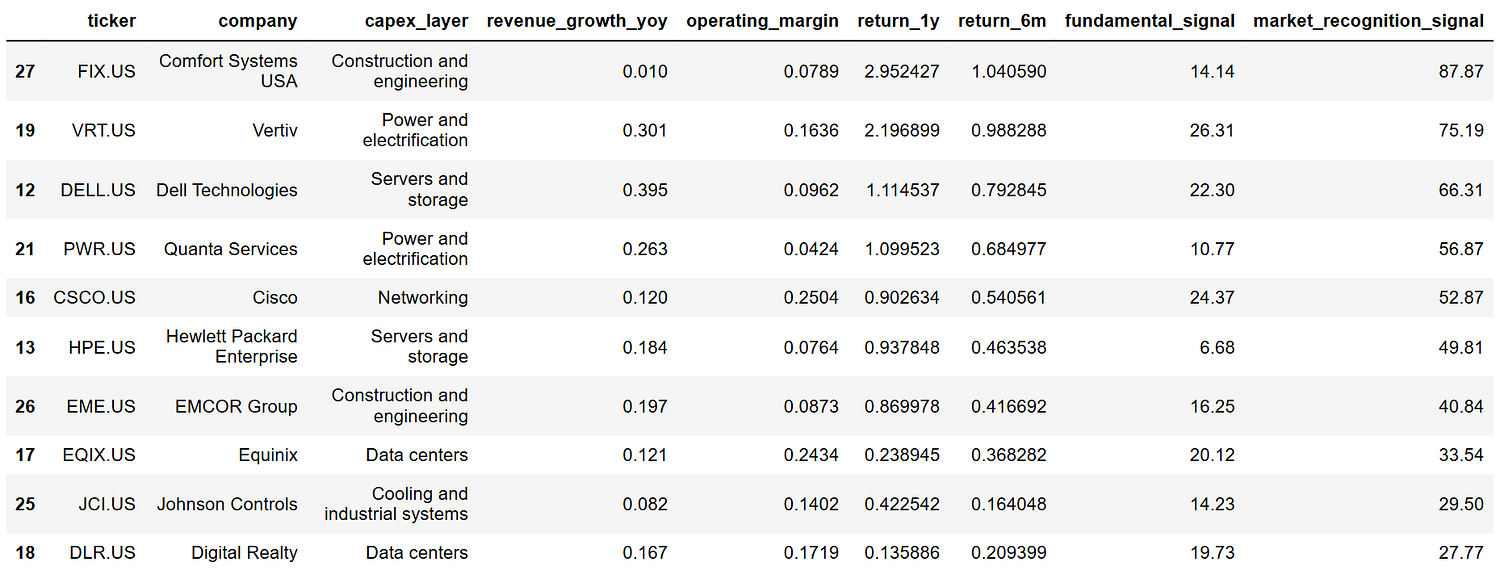Click row index 19
The width and height of the screenshot is (1500, 579).
click(x=25, y=131)
